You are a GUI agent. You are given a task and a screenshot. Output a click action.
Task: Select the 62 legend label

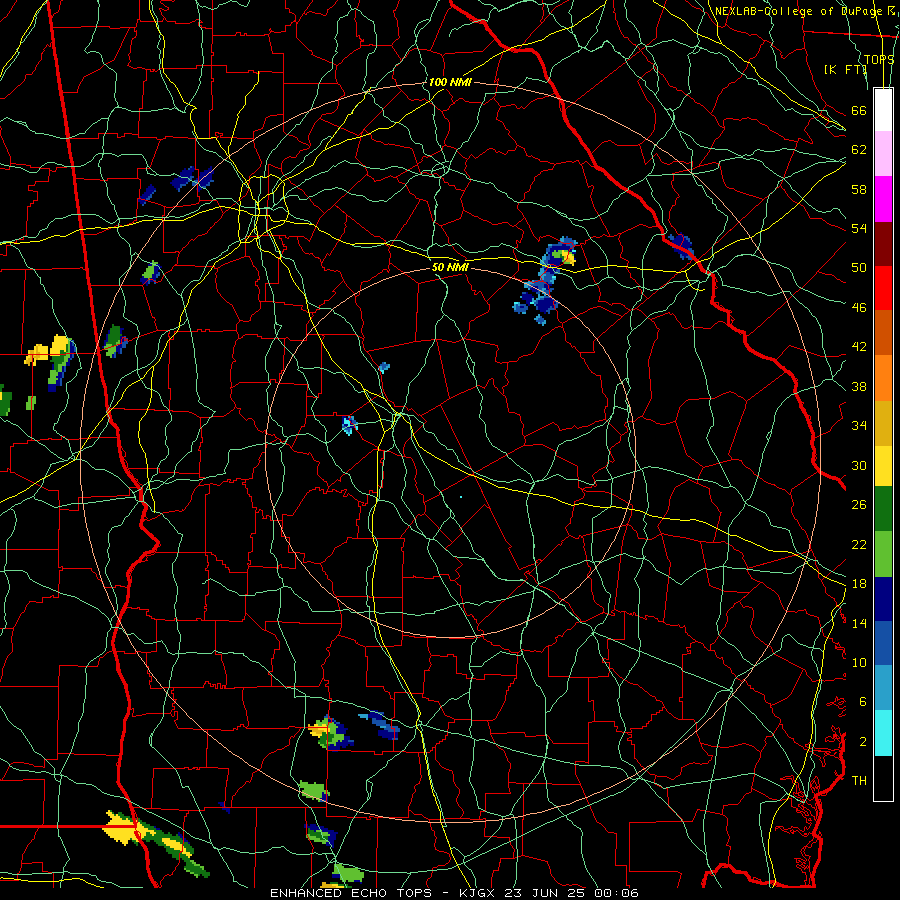point(859,150)
